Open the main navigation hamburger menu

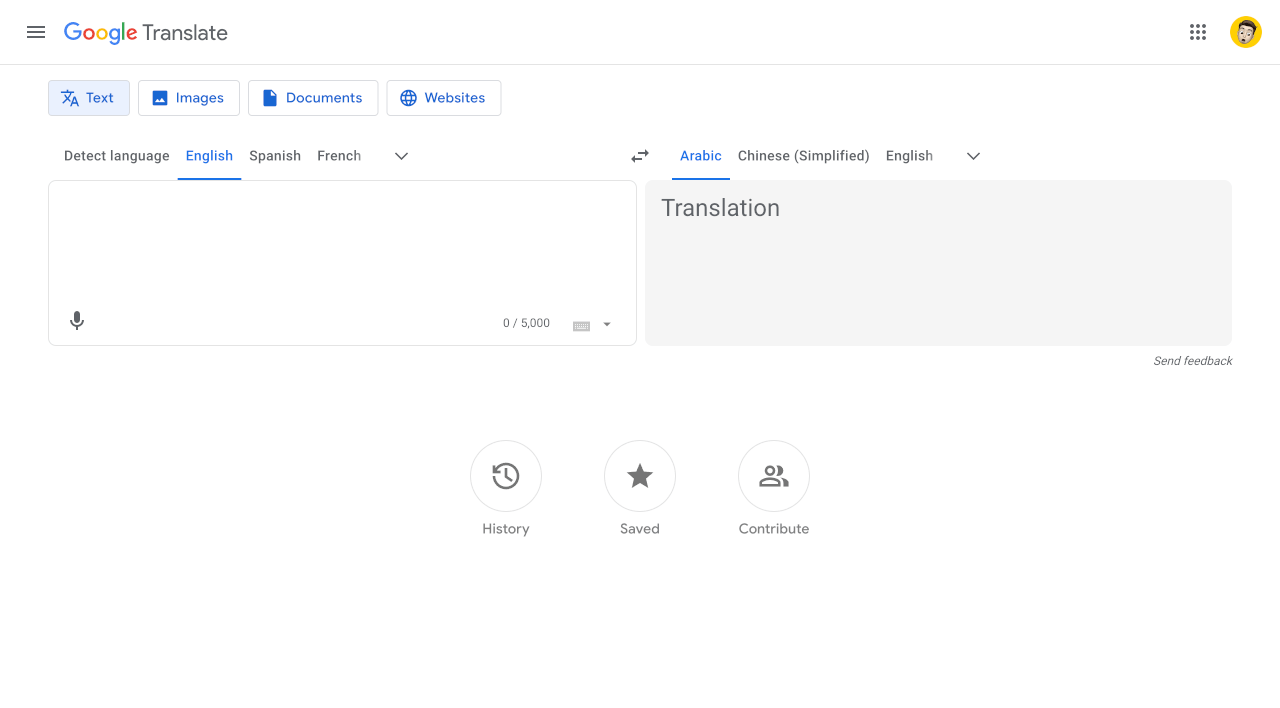(36, 31)
